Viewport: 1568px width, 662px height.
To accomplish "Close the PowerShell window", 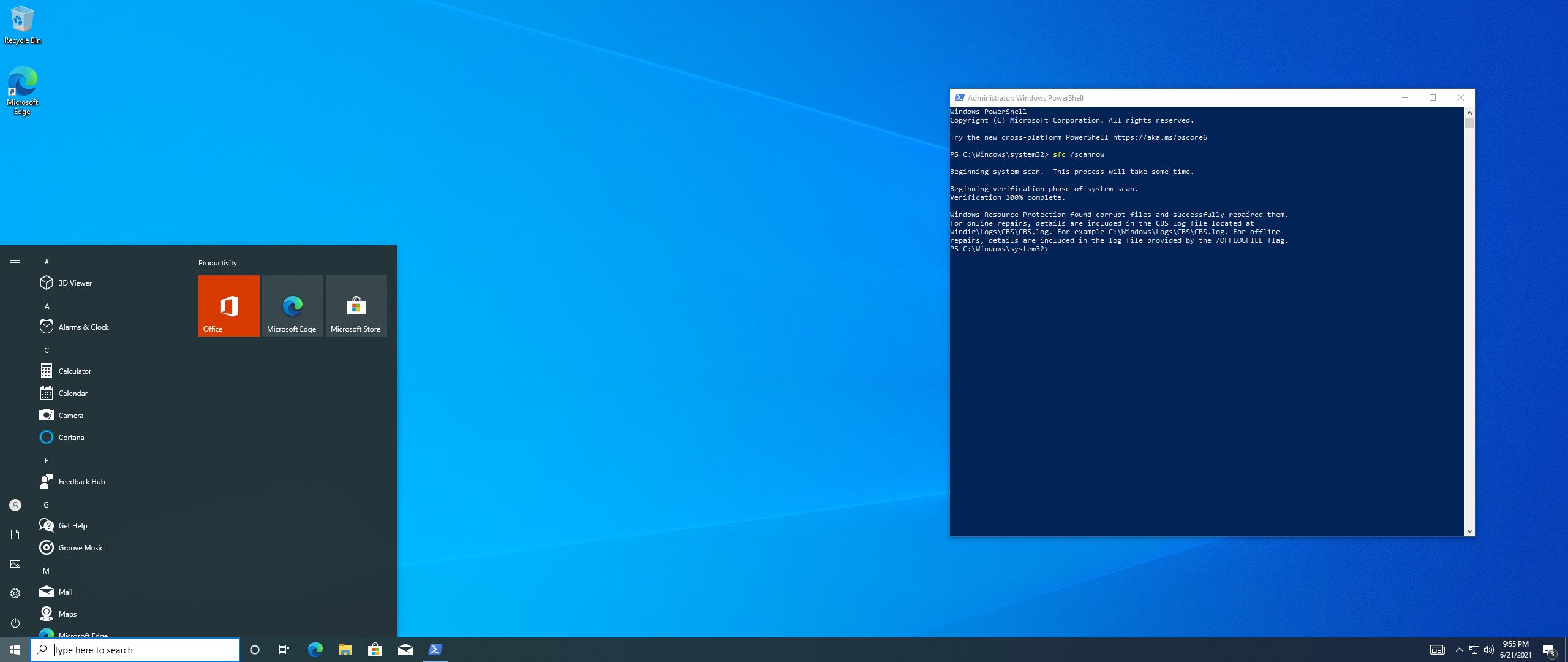I will (1461, 97).
